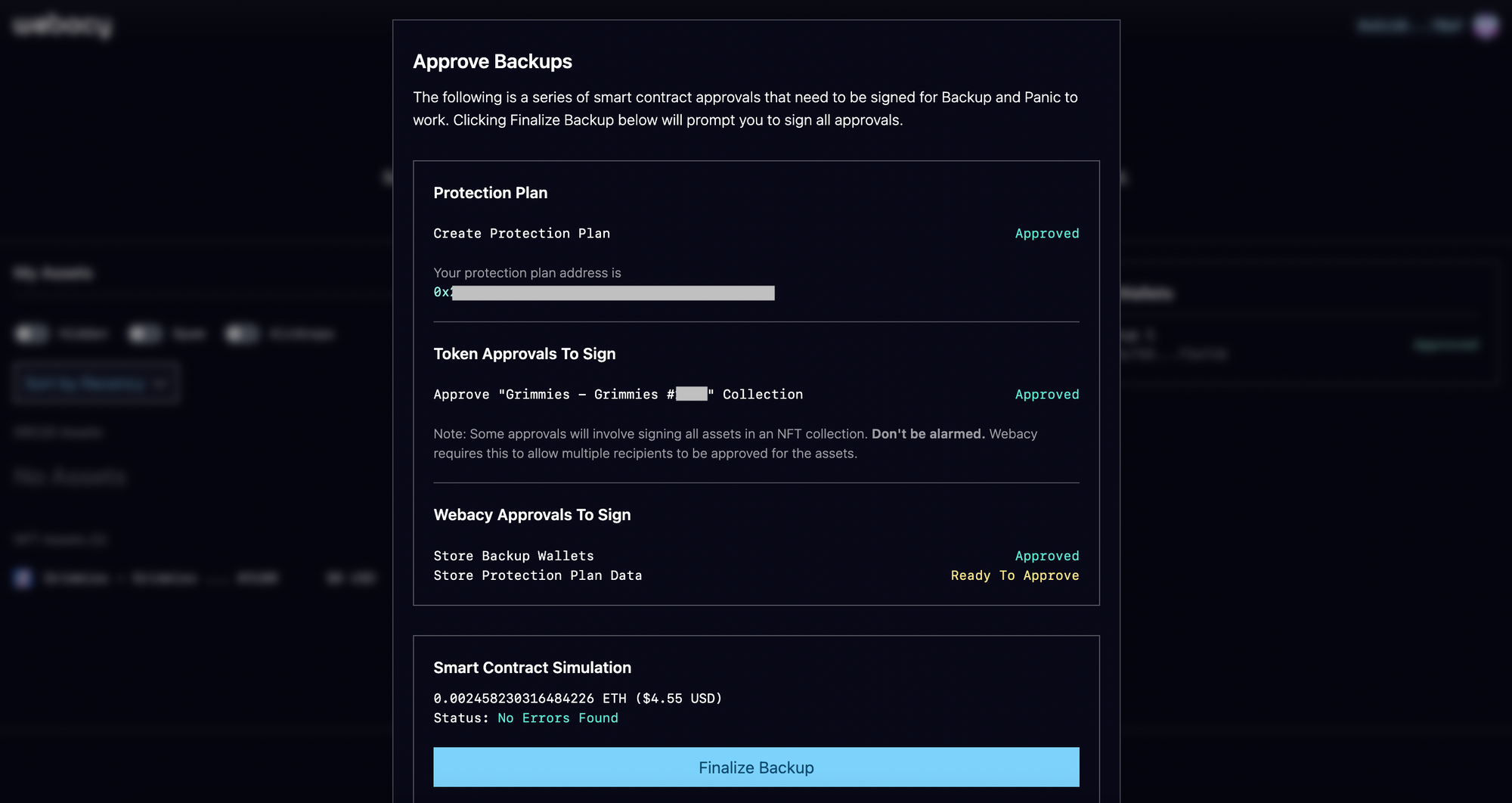Click the Ready To Approve status
Image resolution: width=1512 pixels, height=803 pixels.
pos(1015,575)
